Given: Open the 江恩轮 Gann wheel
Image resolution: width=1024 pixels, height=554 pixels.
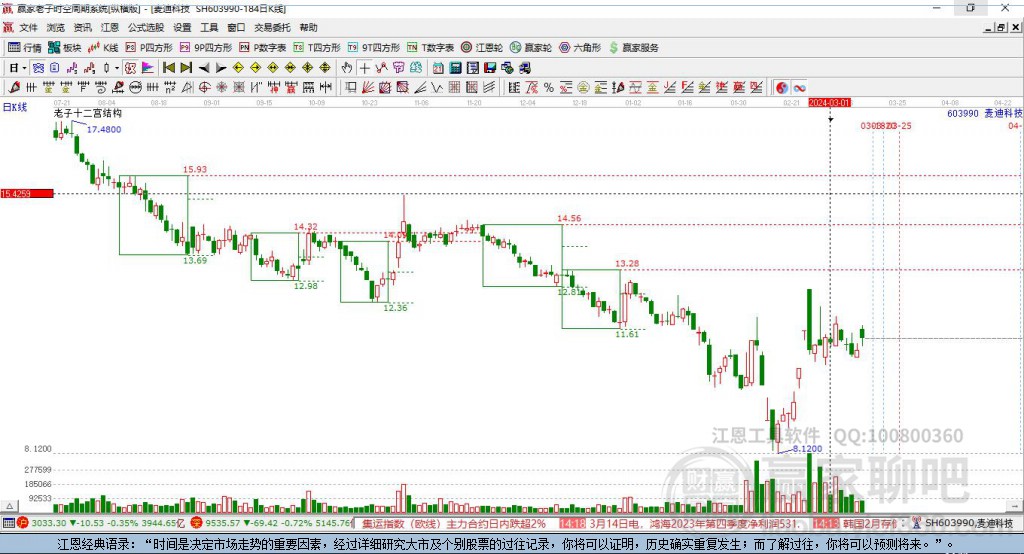Looking at the screenshot, I should (482, 48).
